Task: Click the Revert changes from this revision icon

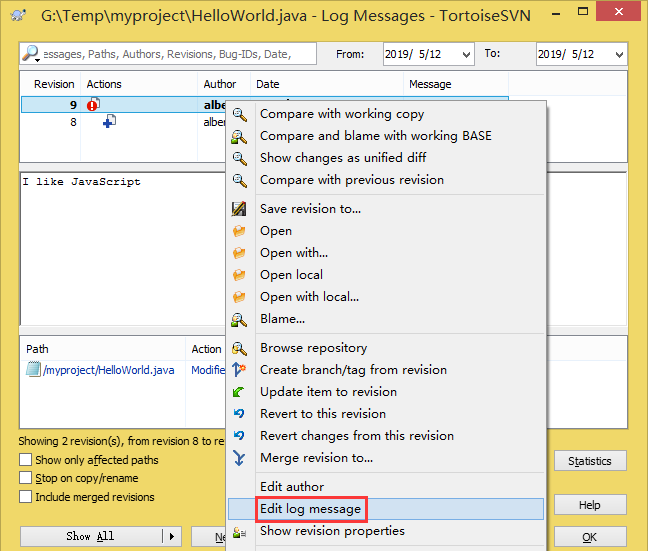Action: 239,436
